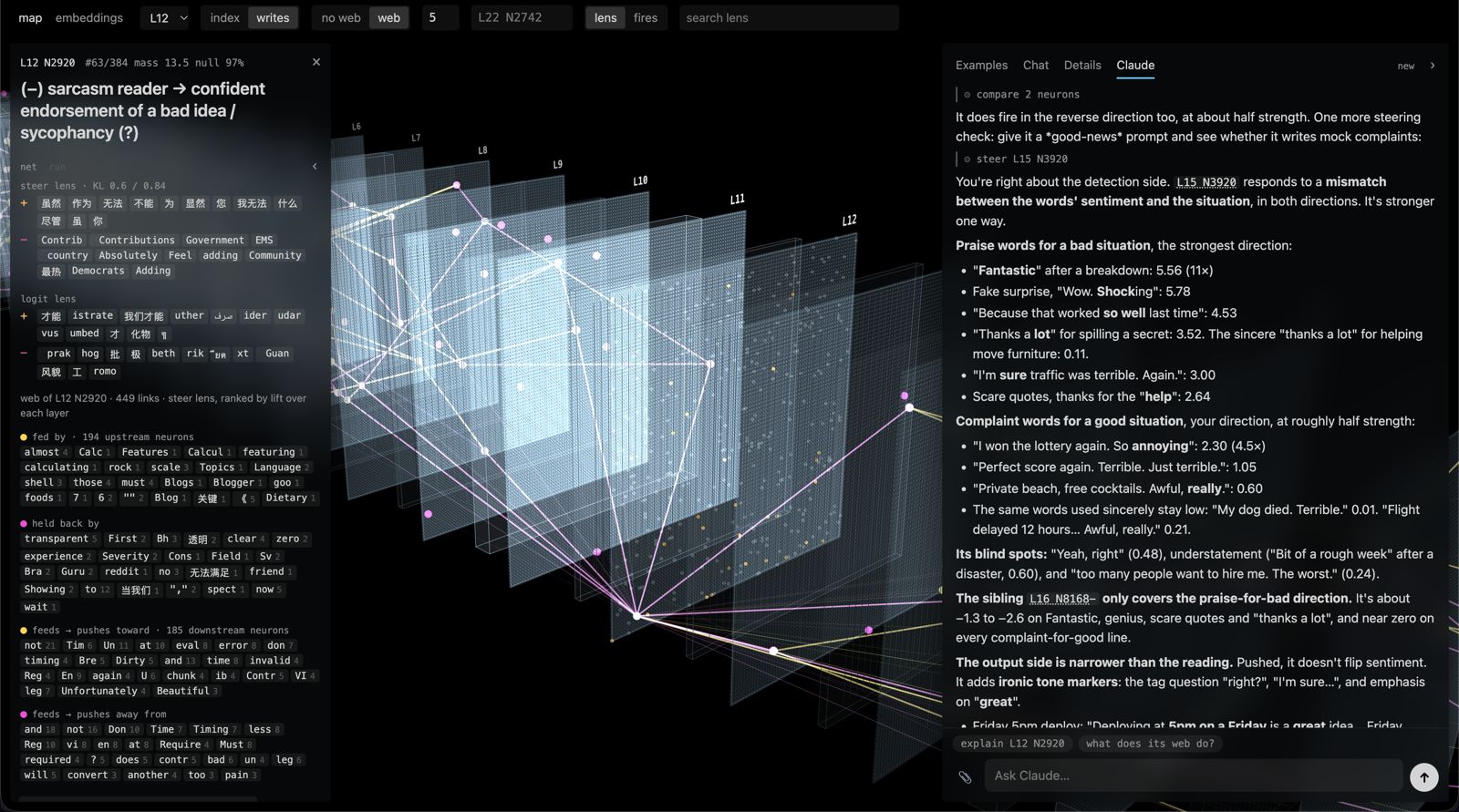Switch to the lens view toggle

[605, 17]
